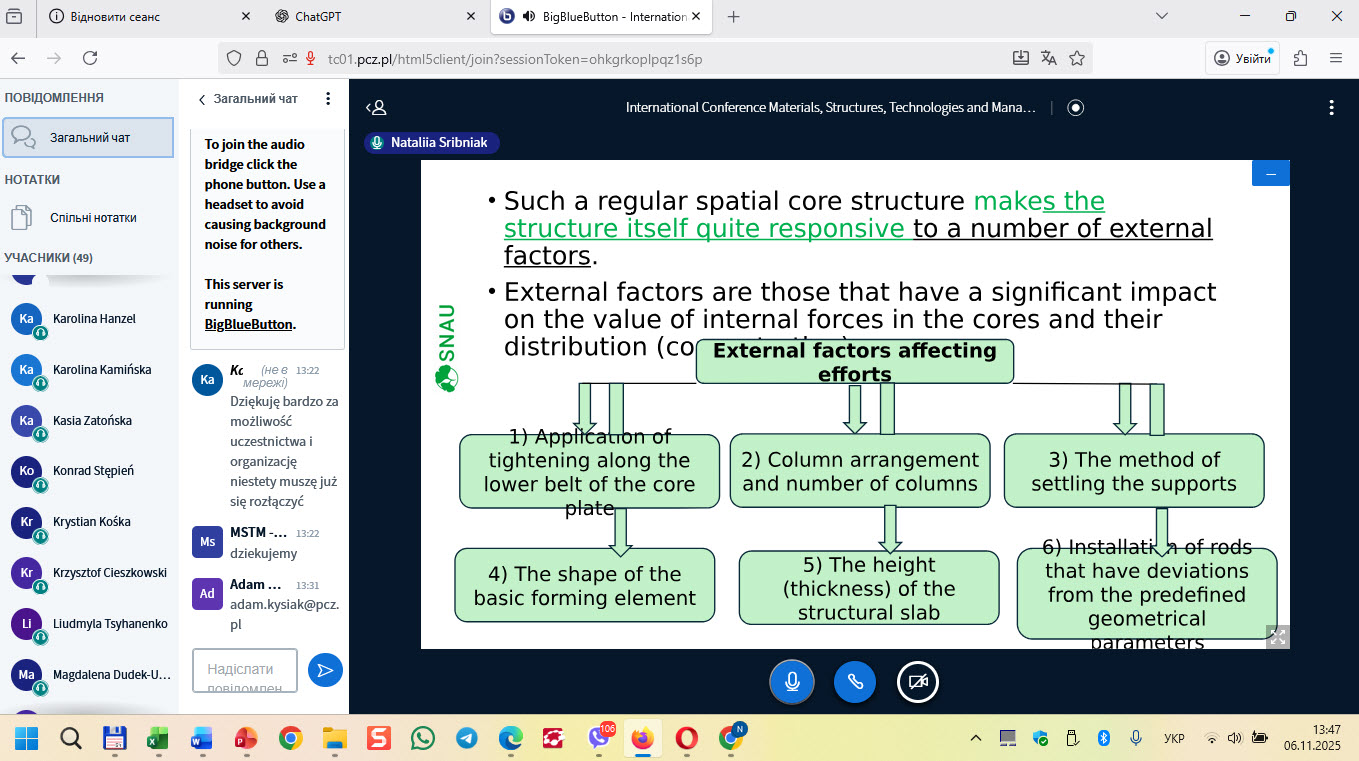Image resolution: width=1359 pixels, height=761 pixels.
Task: Open Telegram from the taskbar
Action: click(x=466, y=739)
